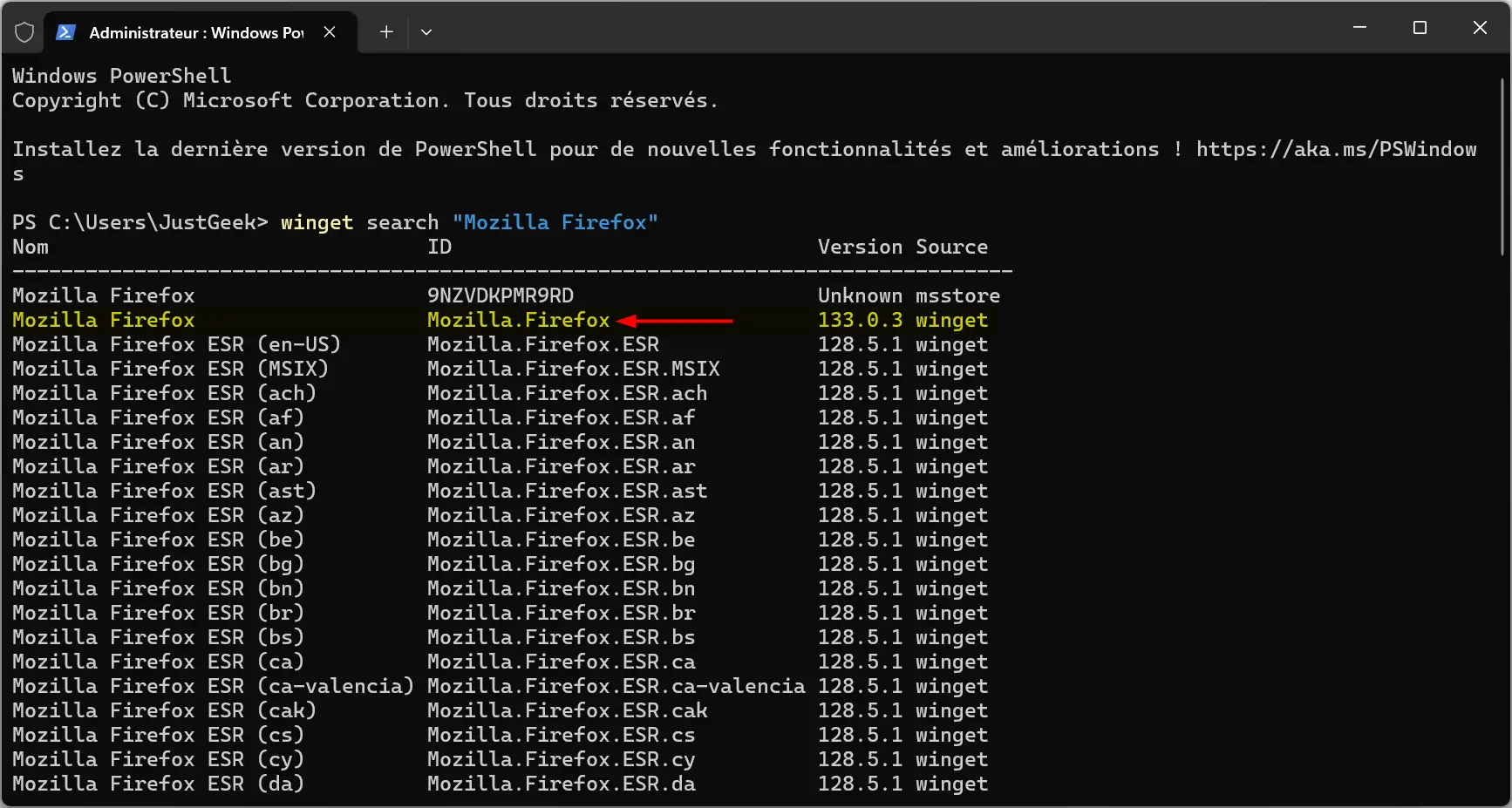Viewport: 1512px width, 808px height.
Task: Click Mozilla Firefox ESR (en-US) name
Action: [176, 344]
